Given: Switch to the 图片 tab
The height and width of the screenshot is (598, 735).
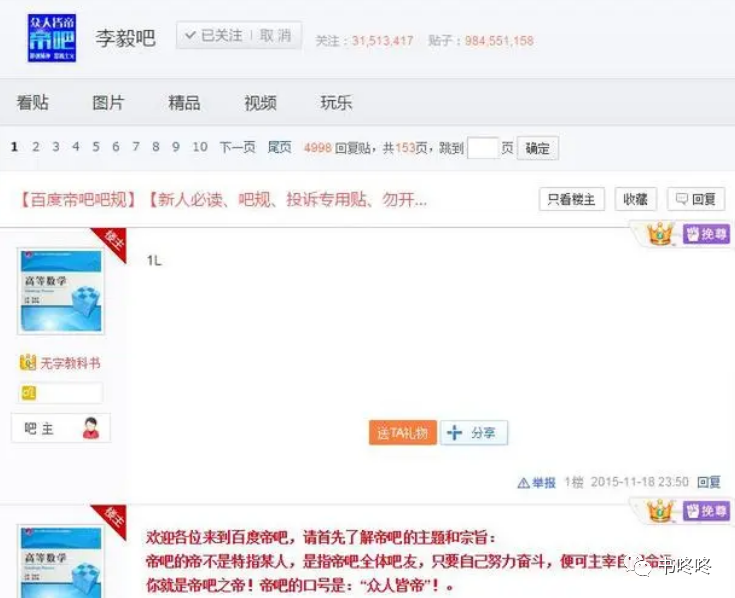Looking at the screenshot, I should [x=108, y=103].
